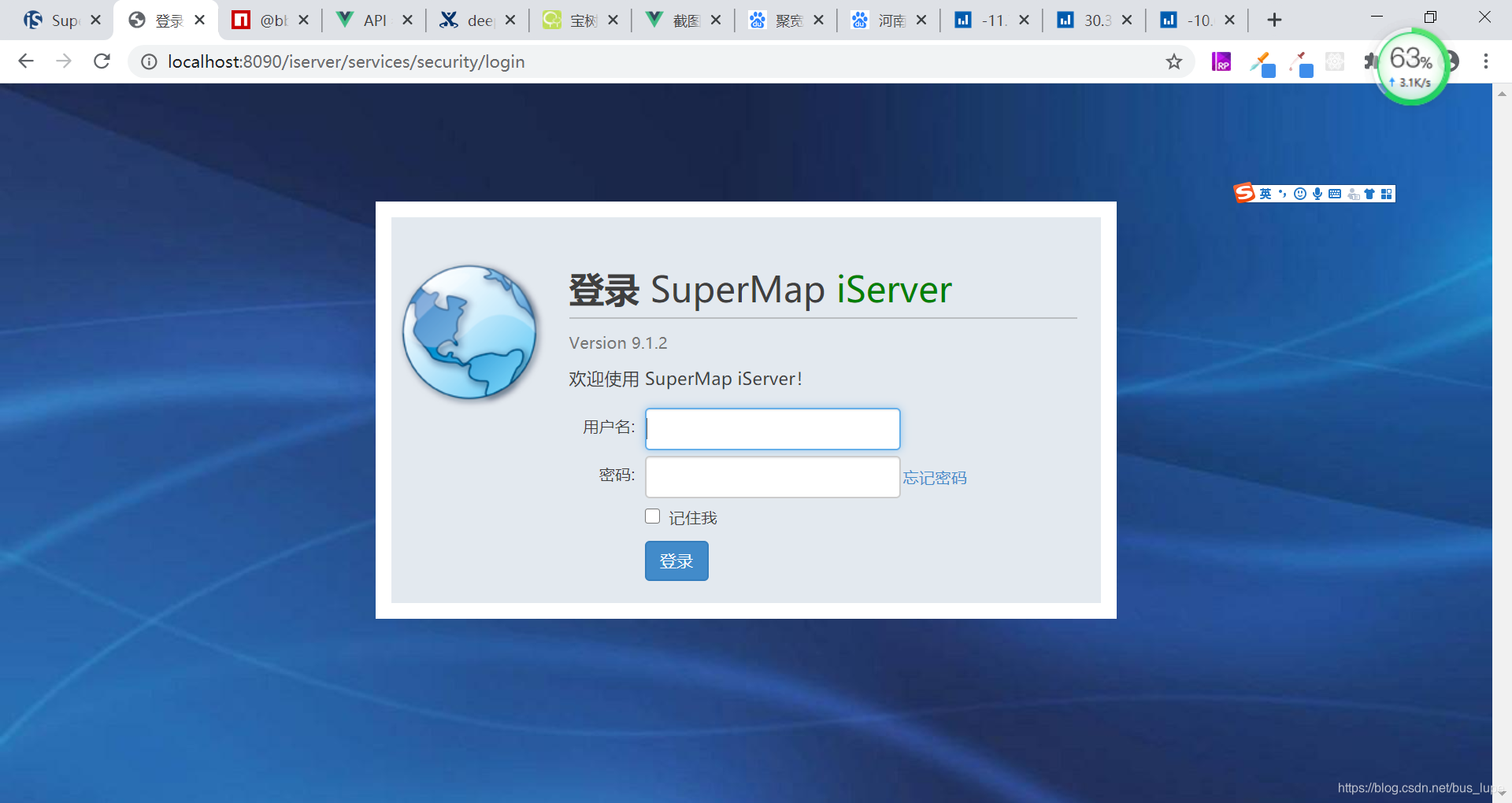1512x803 pixels.
Task: Open Sogou toolbox grid icon
Action: click(1387, 194)
